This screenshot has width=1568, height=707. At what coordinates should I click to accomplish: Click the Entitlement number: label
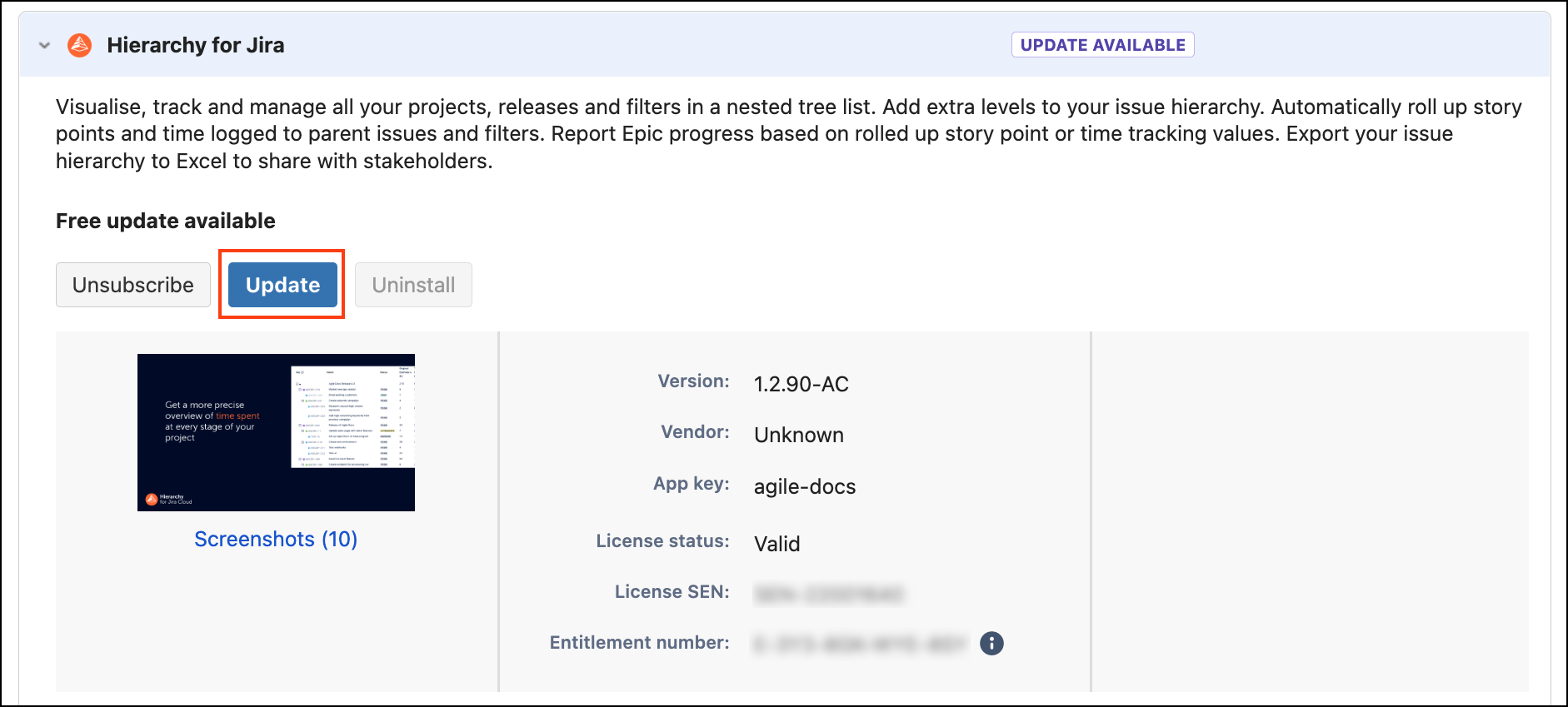point(639,643)
